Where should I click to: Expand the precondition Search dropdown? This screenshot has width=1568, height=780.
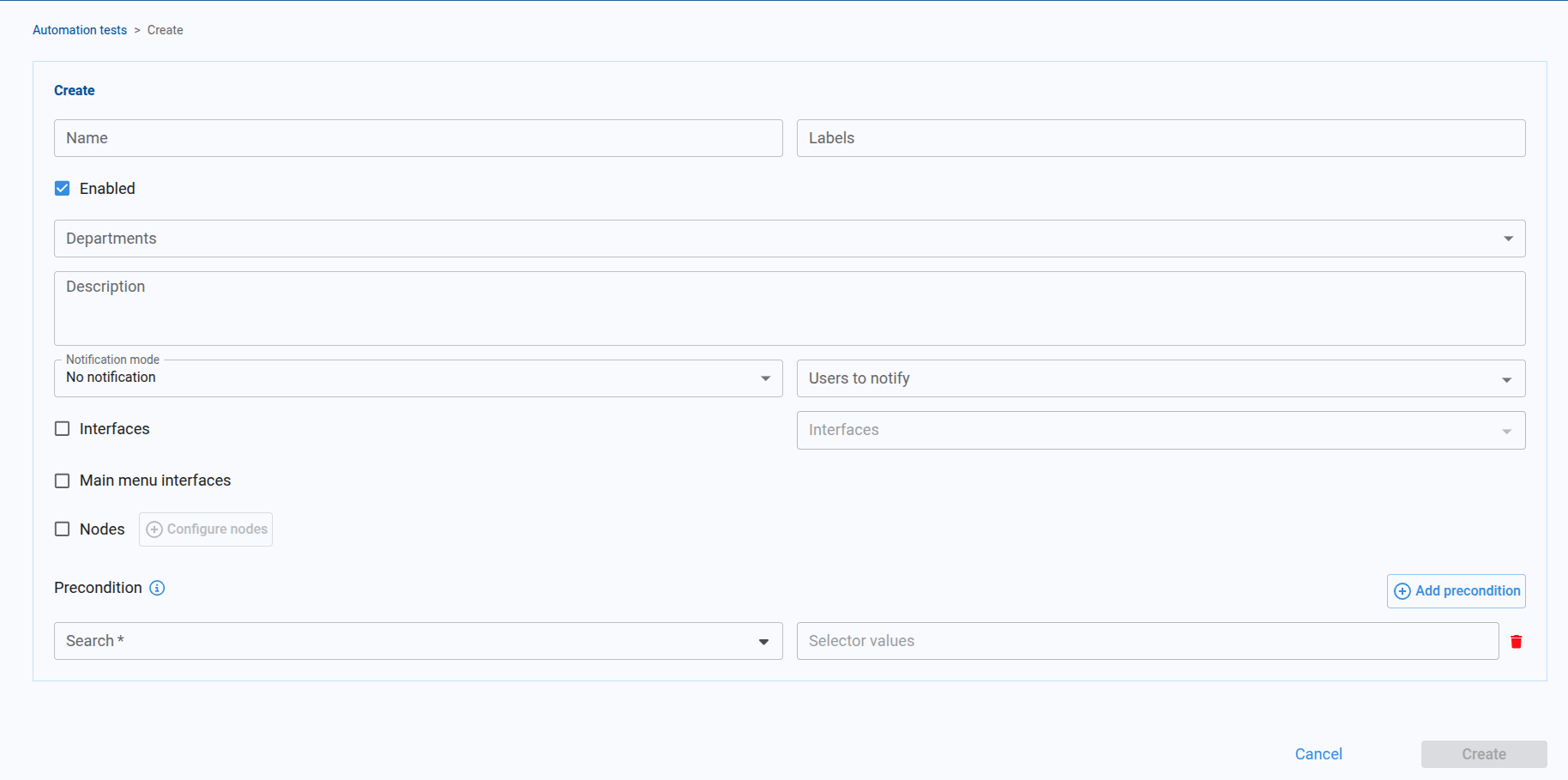click(x=418, y=641)
